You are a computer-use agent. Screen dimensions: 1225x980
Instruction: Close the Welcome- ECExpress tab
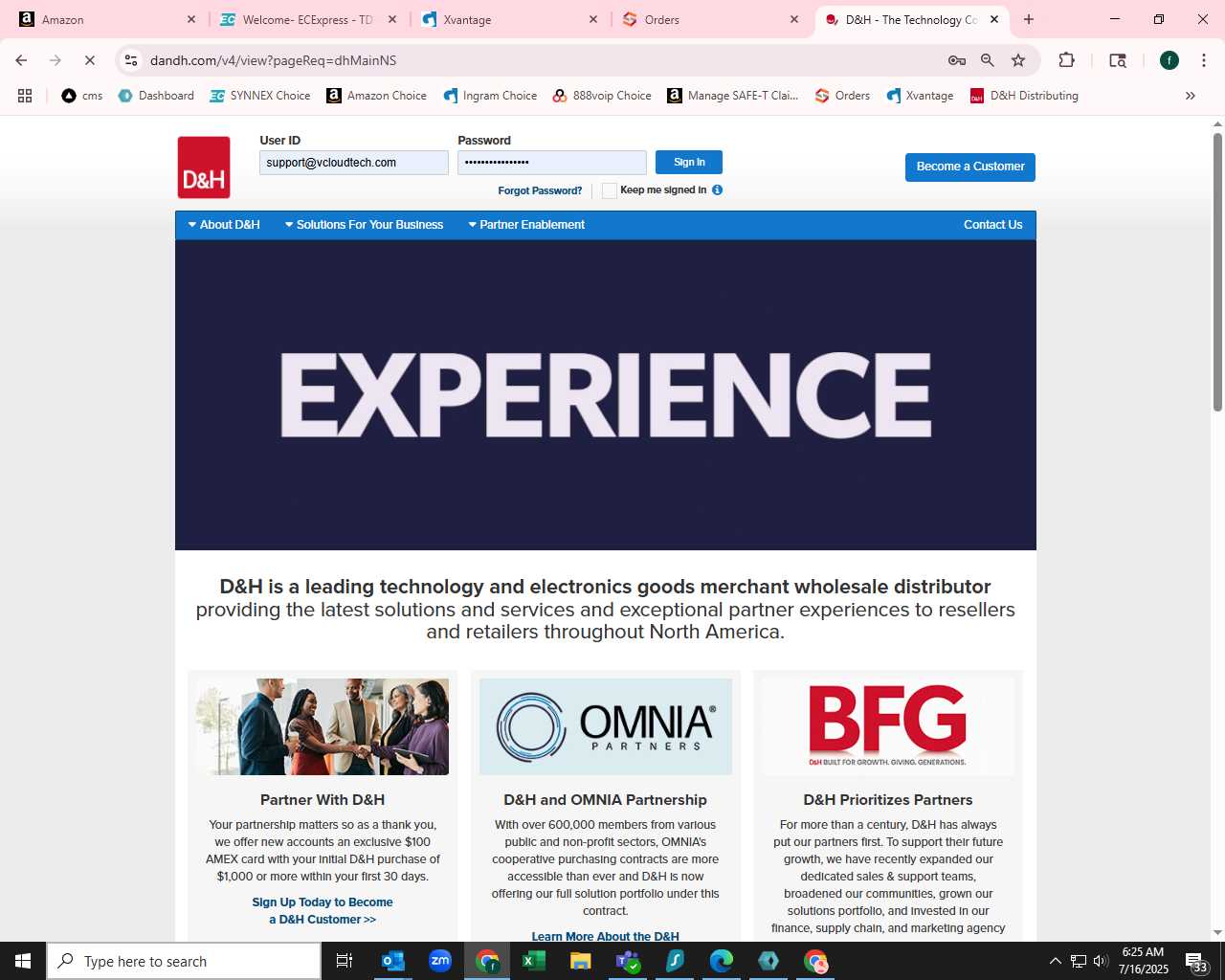[392, 19]
